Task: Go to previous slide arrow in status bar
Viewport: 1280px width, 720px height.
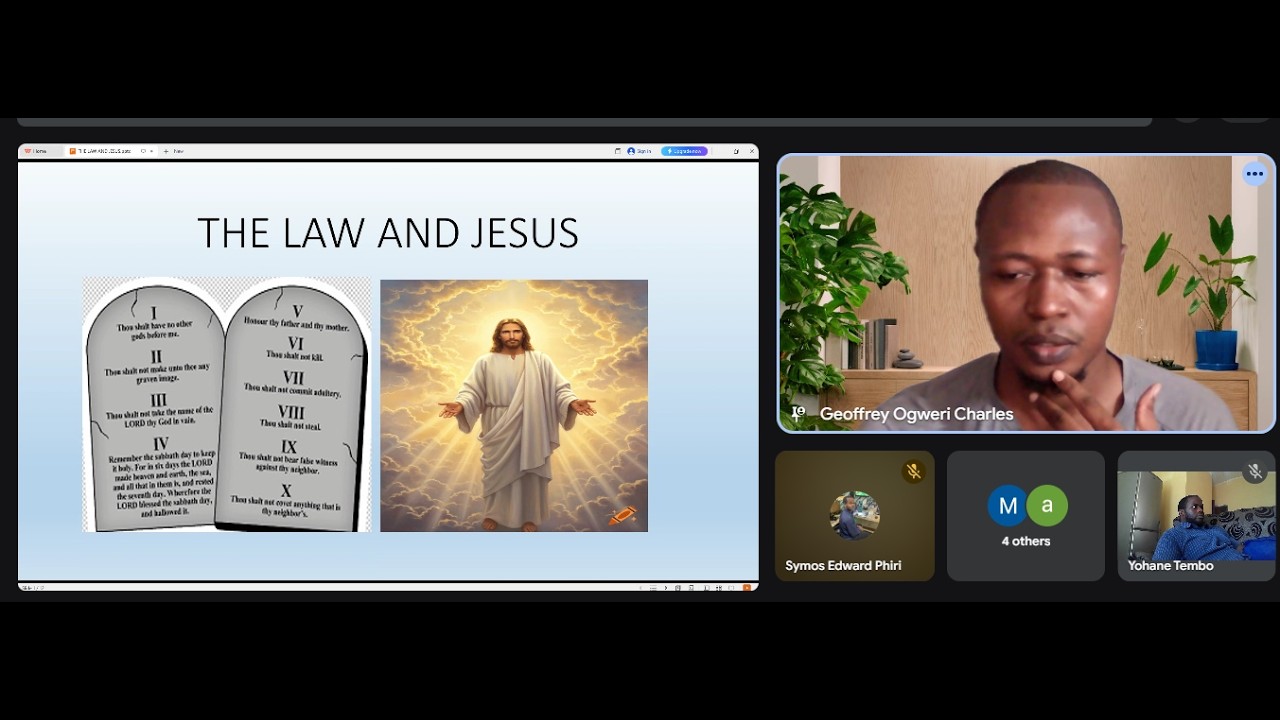Action: coord(641,588)
